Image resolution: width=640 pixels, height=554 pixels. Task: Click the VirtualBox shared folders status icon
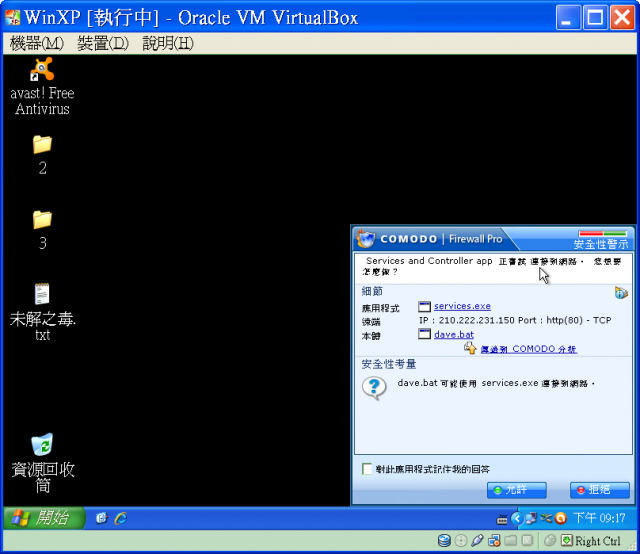(x=511, y=541)
